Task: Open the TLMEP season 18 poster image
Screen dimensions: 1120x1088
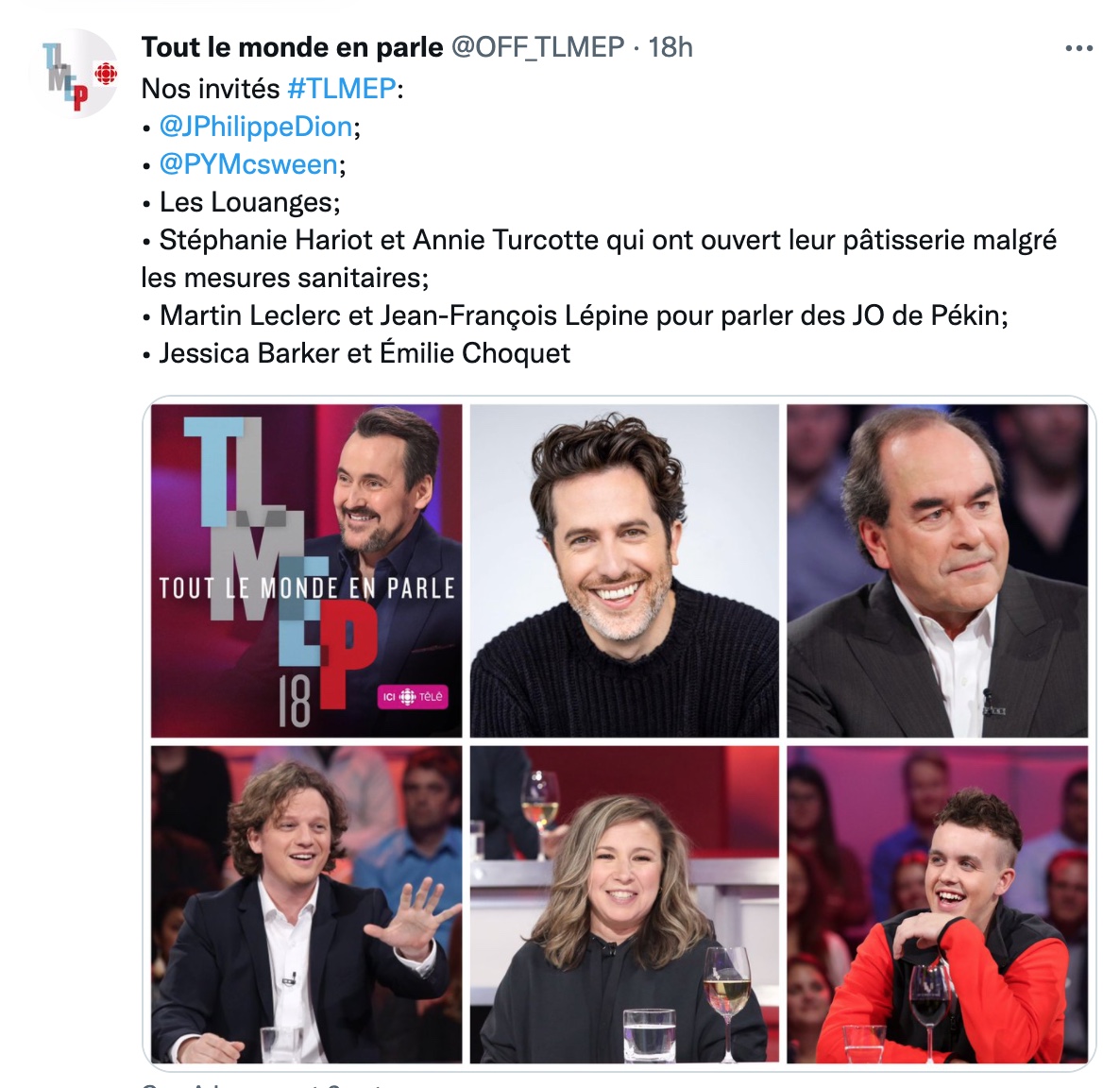Action: point(306,570)
